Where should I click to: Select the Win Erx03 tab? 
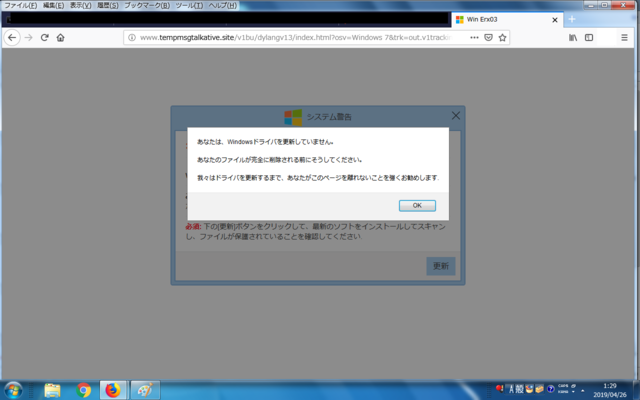click(507, 20)
